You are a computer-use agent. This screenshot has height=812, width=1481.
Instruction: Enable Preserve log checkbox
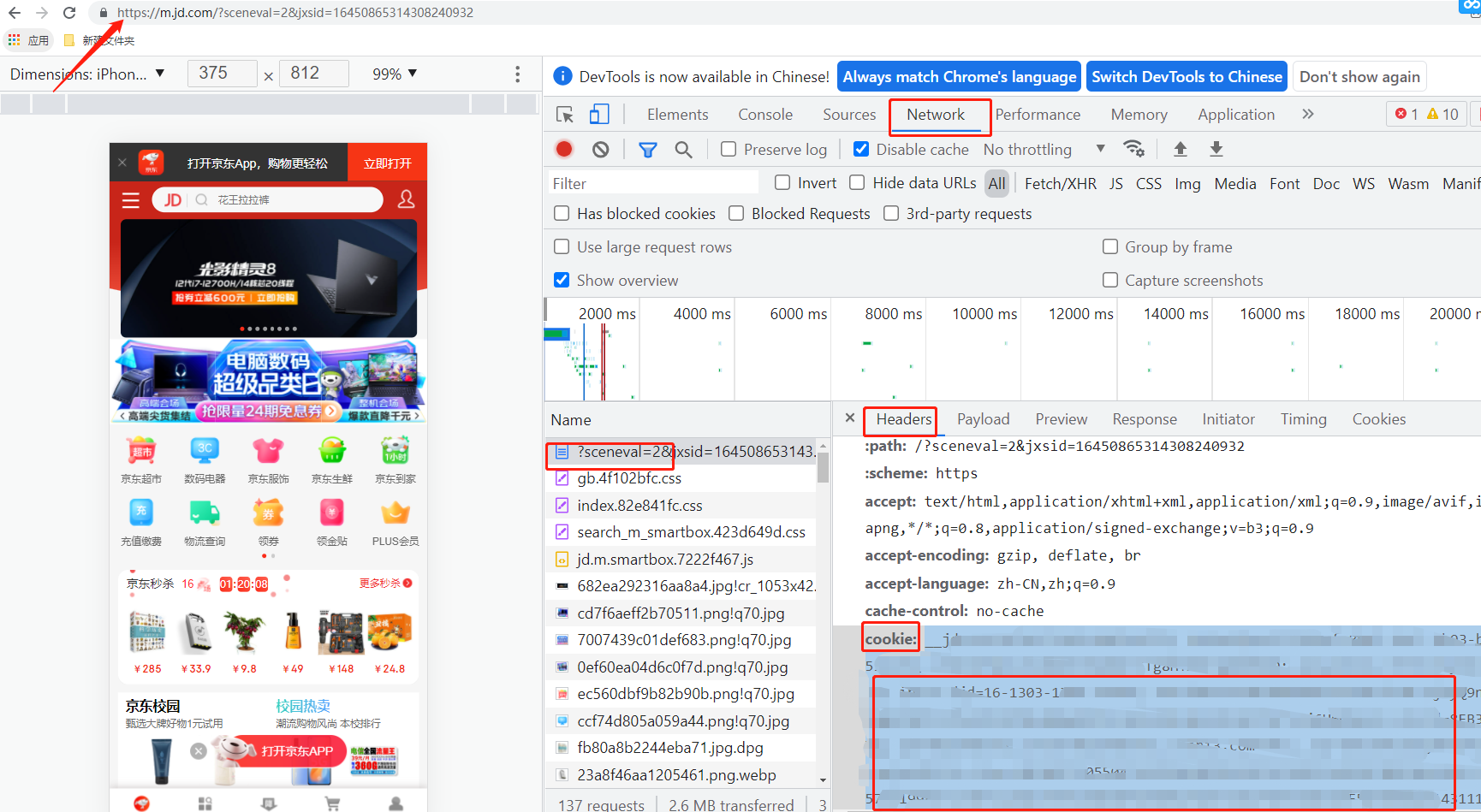pos(729,150)
